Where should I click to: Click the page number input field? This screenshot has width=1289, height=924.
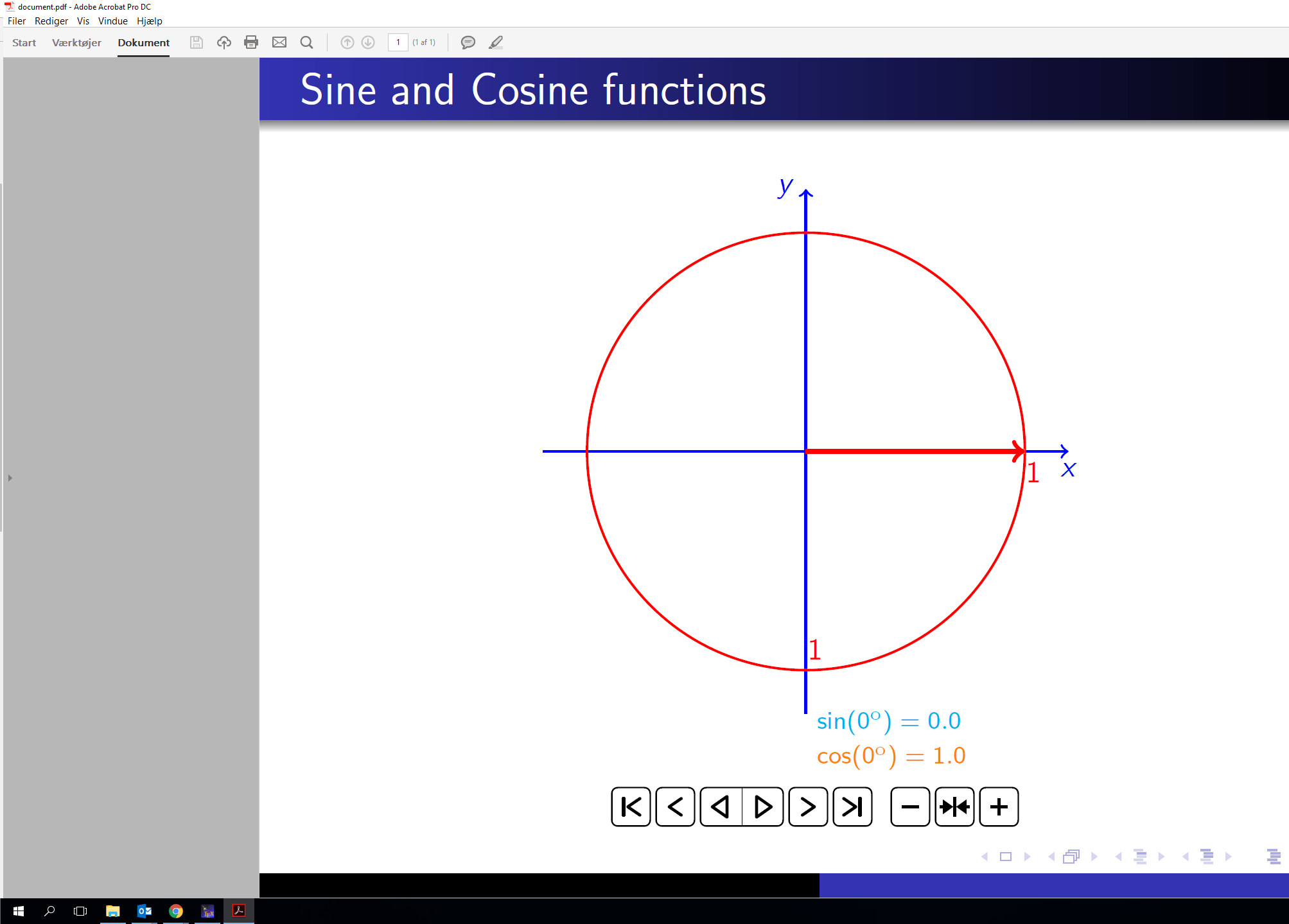point(398,42)
